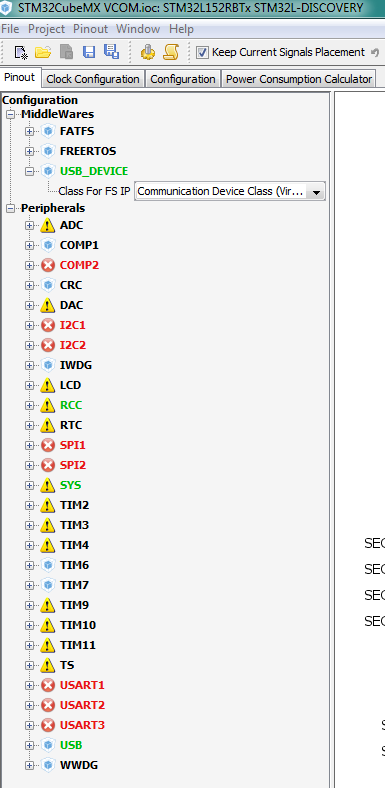Open the Help menu

181,29
